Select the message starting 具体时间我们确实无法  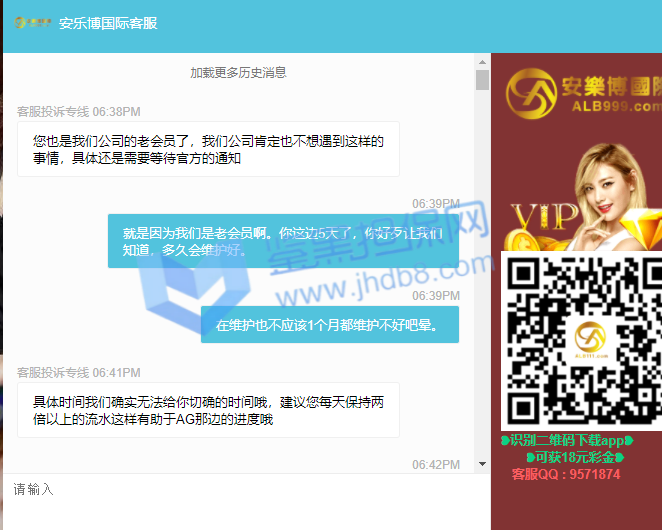pos(208,411)
